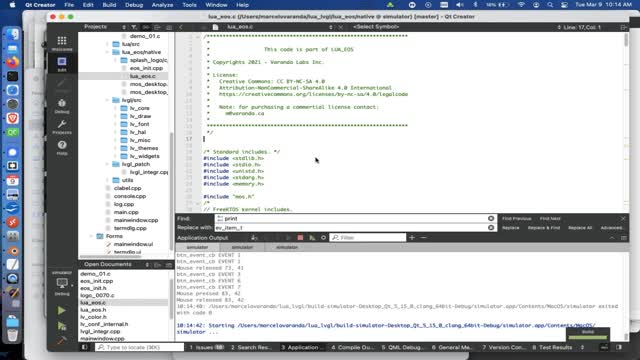Close the Find and Replace bar

[x=623, y=218]
